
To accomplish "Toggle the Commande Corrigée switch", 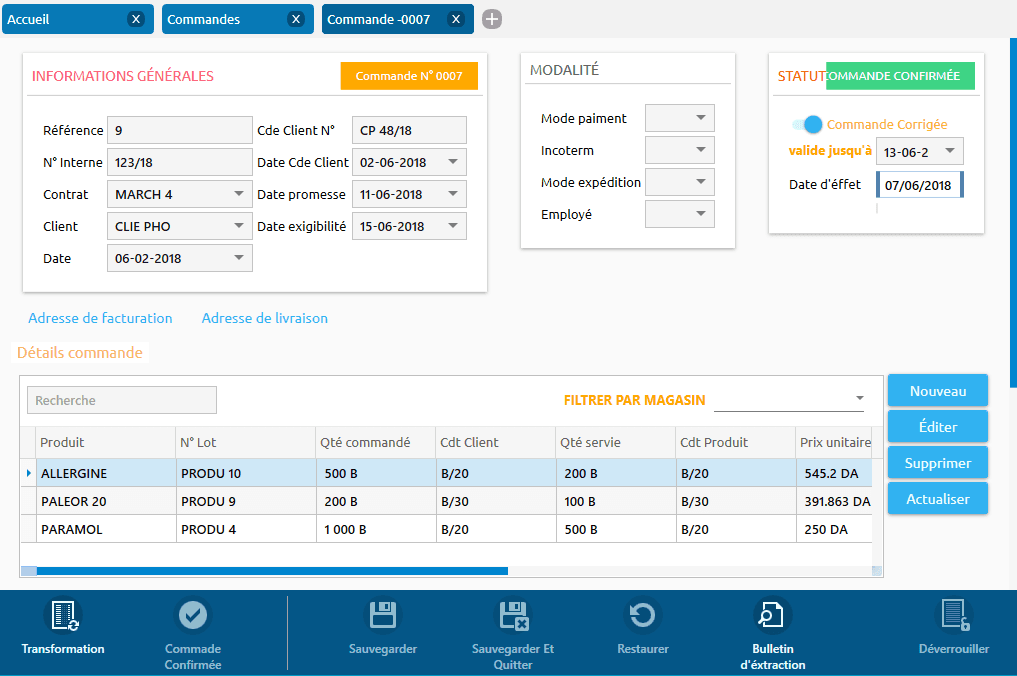I will point(807,124).
